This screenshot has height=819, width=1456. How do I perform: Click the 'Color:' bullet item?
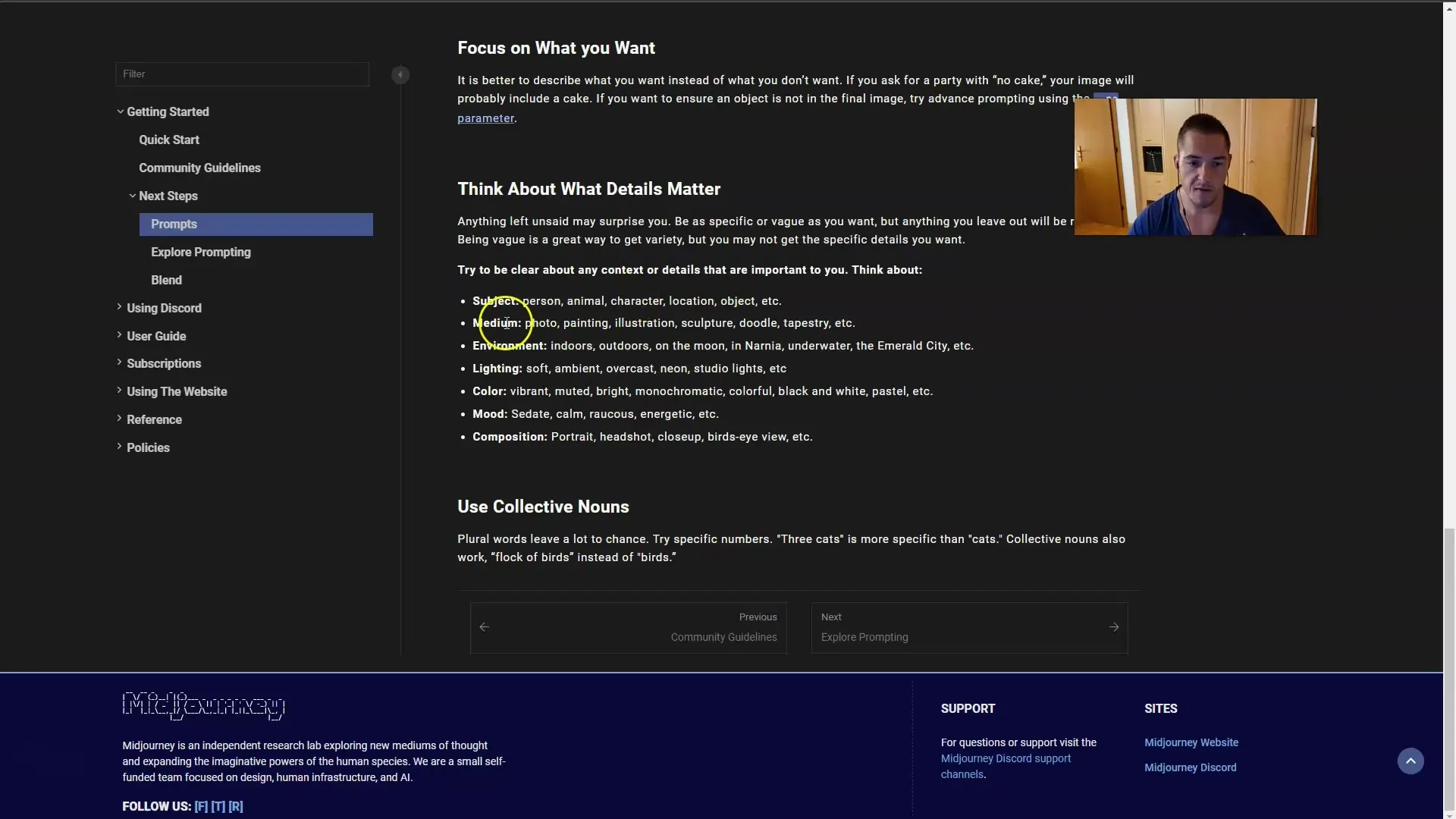[702, 391]
